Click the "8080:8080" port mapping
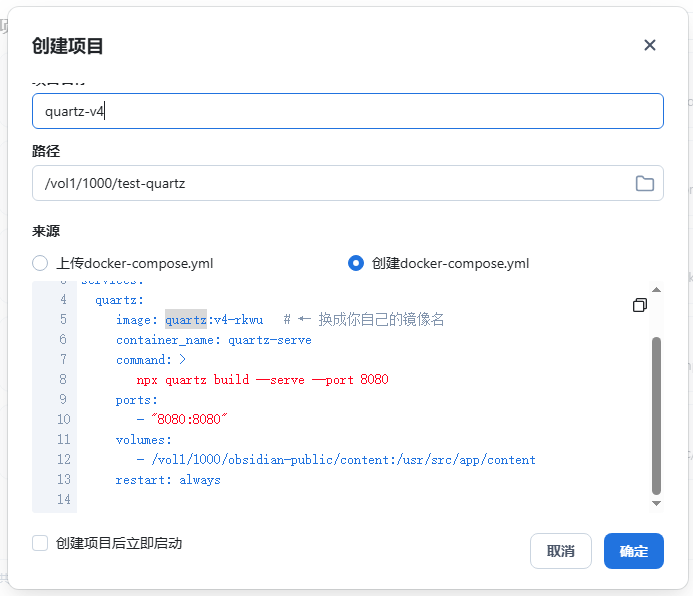The image size is (693, 596). point(189,419)
